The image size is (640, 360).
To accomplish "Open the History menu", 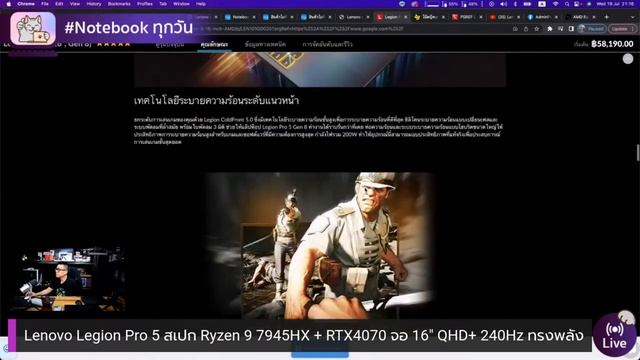I will pos(94,4).
